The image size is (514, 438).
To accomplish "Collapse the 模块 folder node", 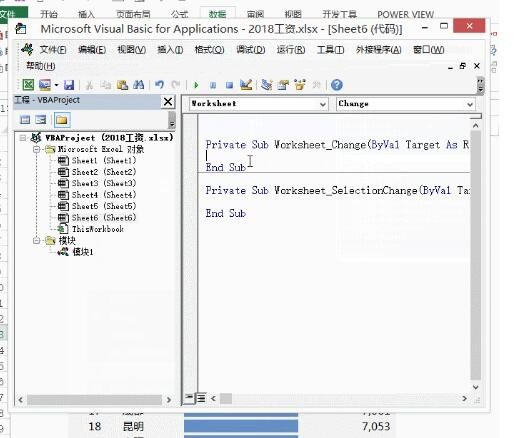I will coord(37,240).
